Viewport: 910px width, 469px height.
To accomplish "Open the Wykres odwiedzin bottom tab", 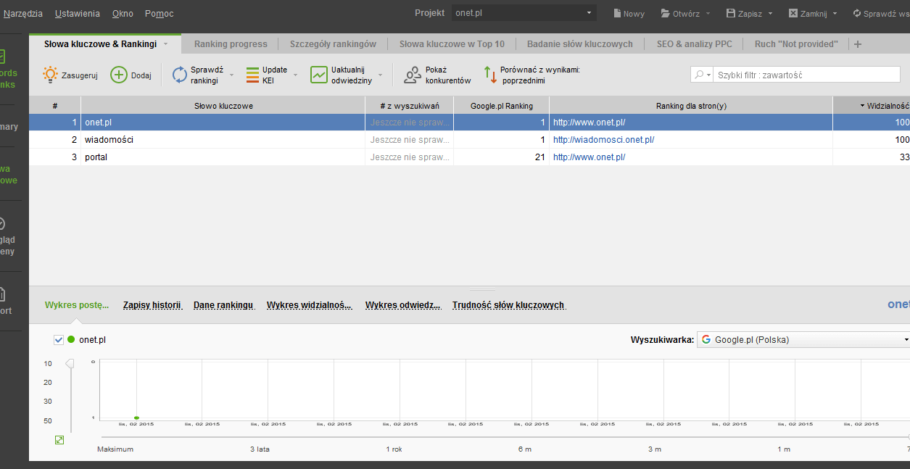I will click(x=403, y=305).
